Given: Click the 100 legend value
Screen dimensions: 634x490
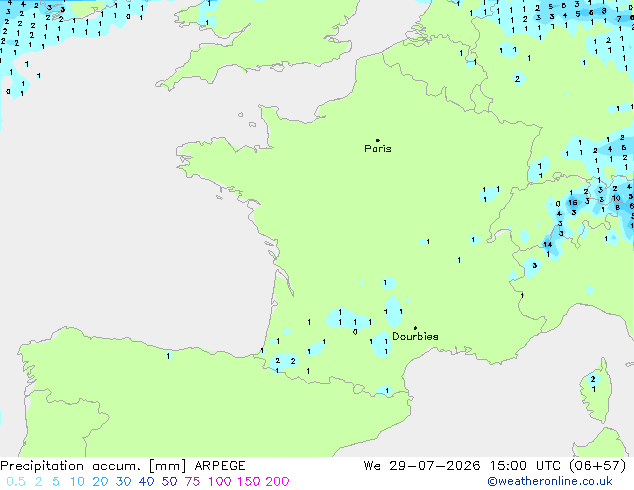Looking at the screenshot, I should tap(220, 482).
